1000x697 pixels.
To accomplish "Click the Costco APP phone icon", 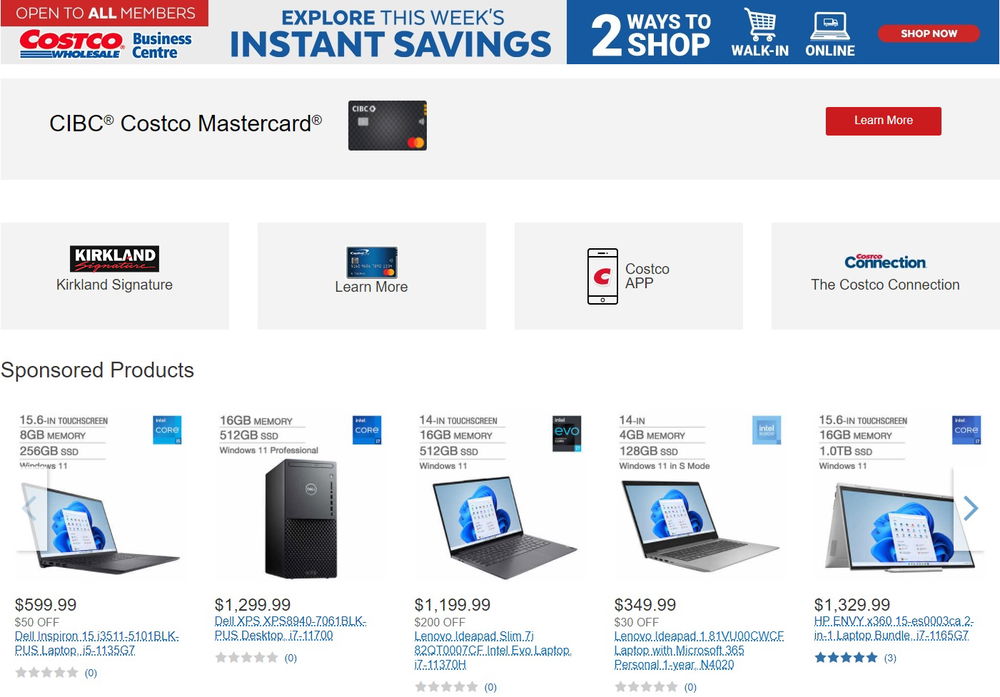I will point(602,276).
